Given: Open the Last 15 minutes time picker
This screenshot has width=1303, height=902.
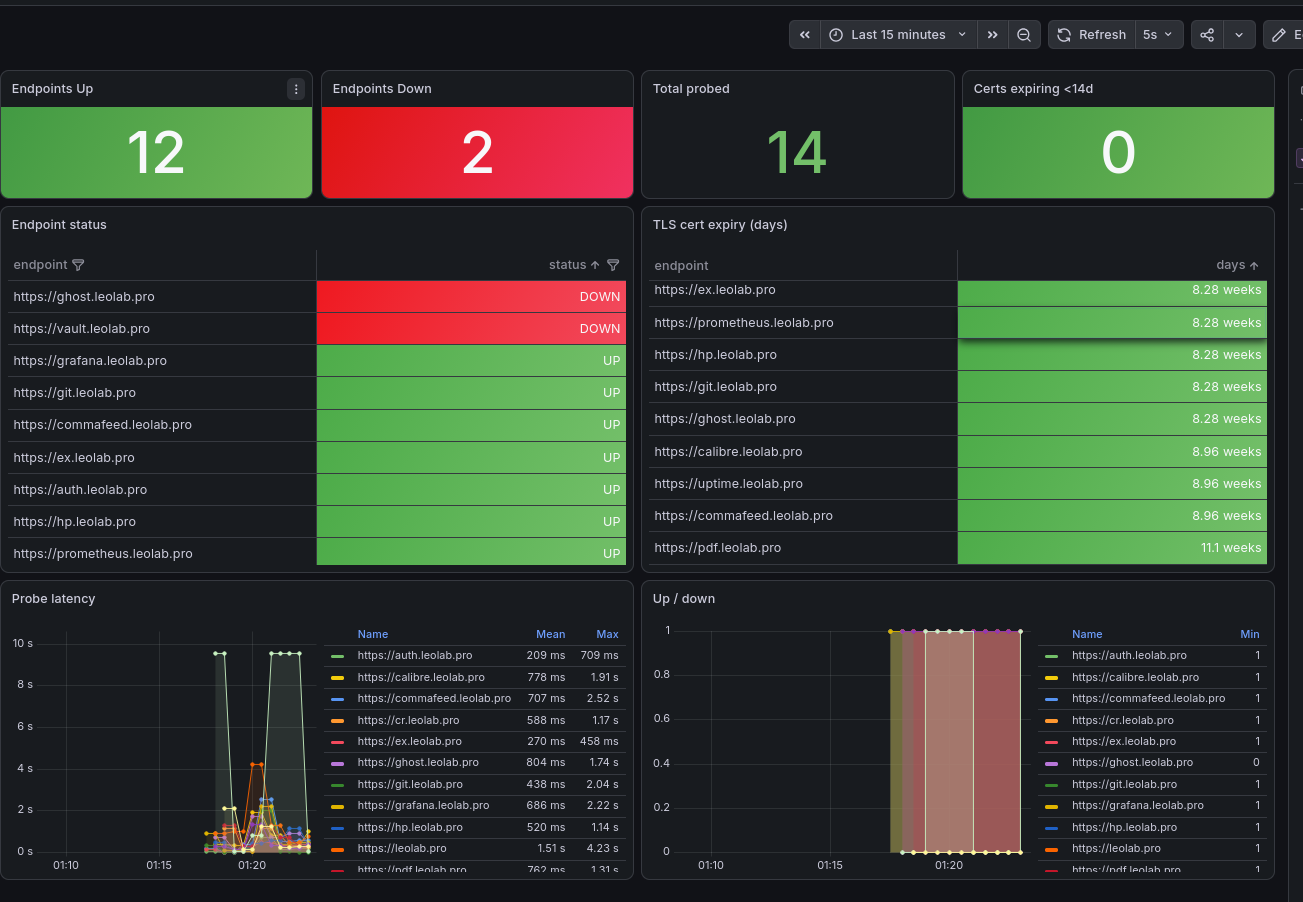Looking at the screenshot, I should click(899, 34).
